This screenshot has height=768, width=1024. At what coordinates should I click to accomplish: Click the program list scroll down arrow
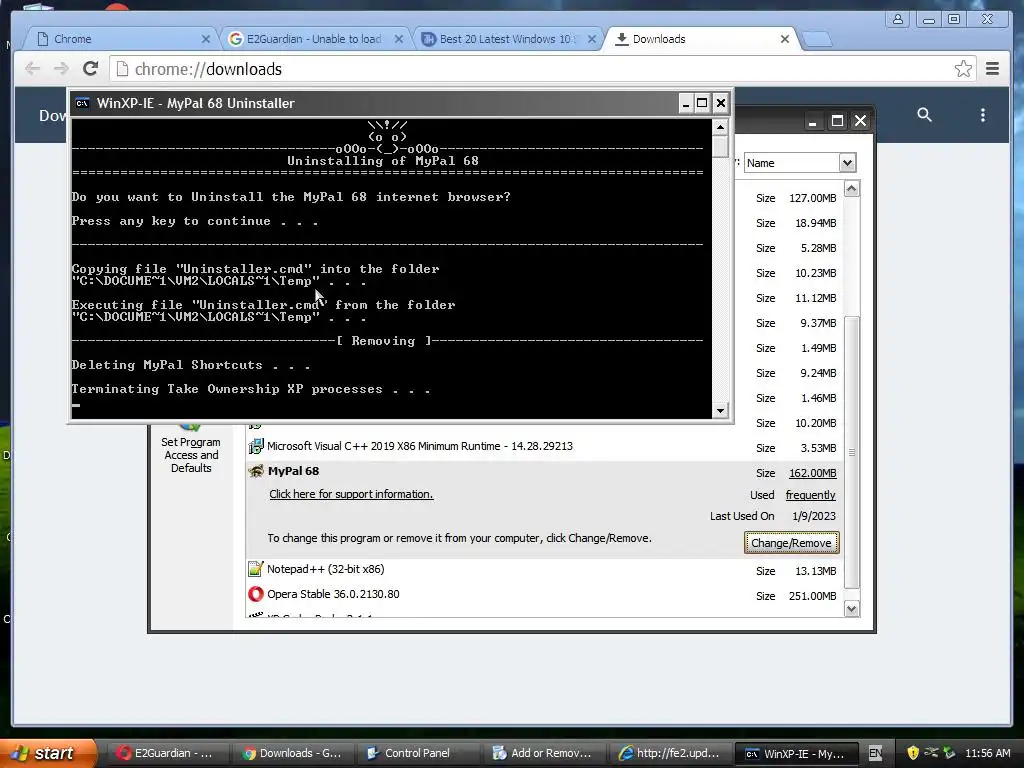point(852,609)
